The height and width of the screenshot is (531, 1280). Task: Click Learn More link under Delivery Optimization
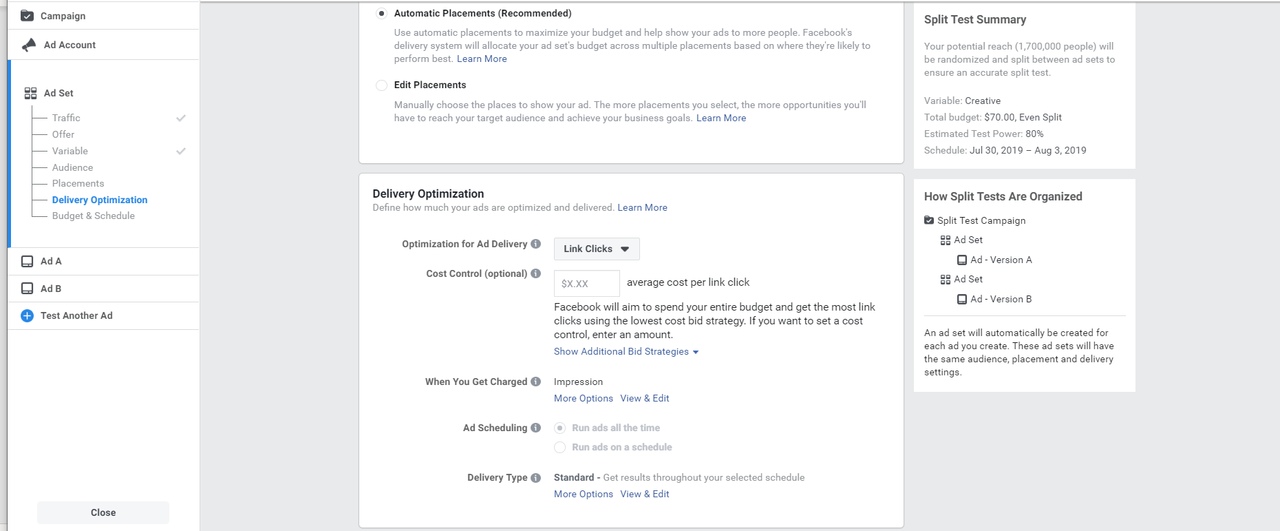[642, 208]
